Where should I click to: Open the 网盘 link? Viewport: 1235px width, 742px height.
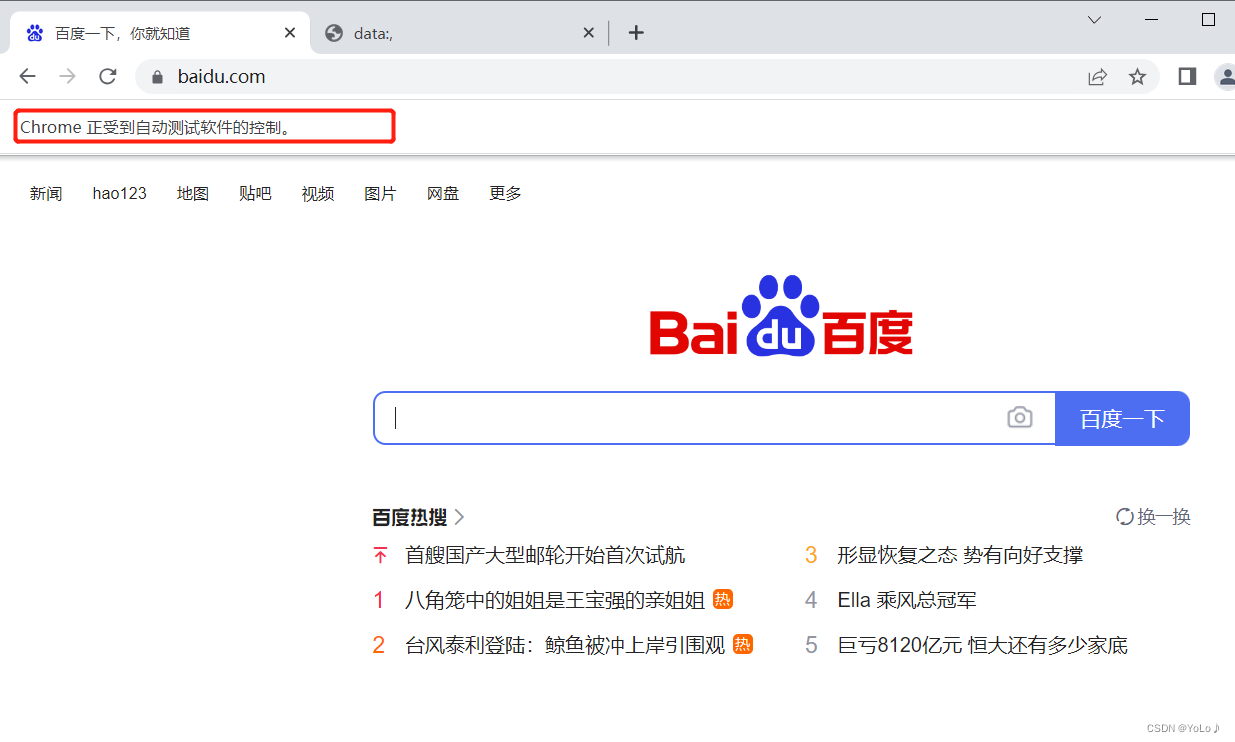443,194
